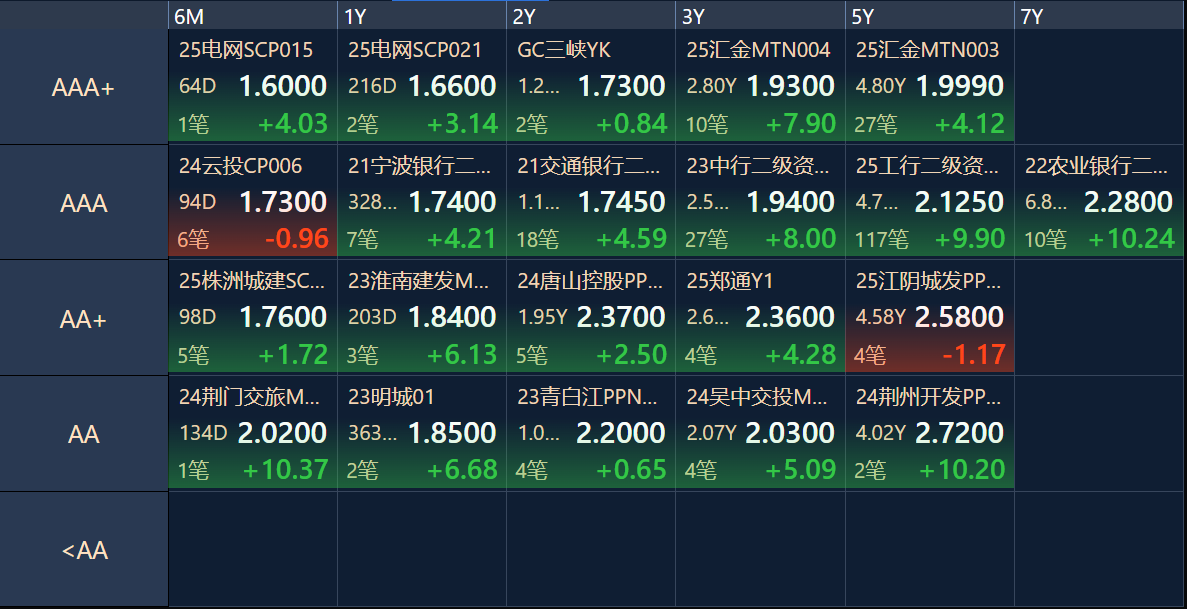The image size is (1187, 609).
Task: Click the yield value 2.1250
Action: point(960,201)
